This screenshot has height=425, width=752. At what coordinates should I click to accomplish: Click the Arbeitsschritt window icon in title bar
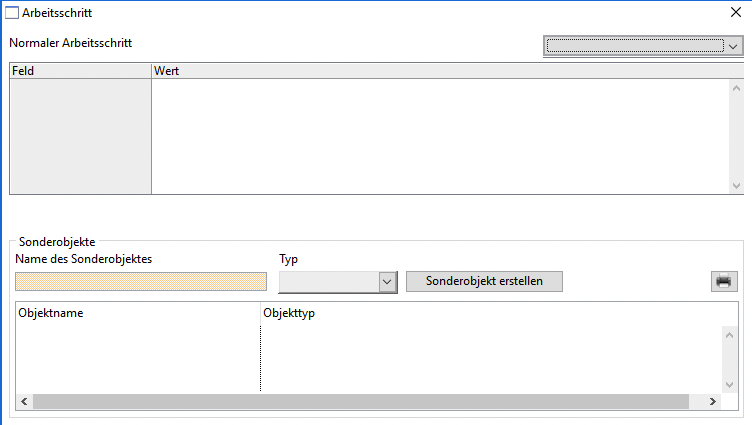tap(13, 15)
